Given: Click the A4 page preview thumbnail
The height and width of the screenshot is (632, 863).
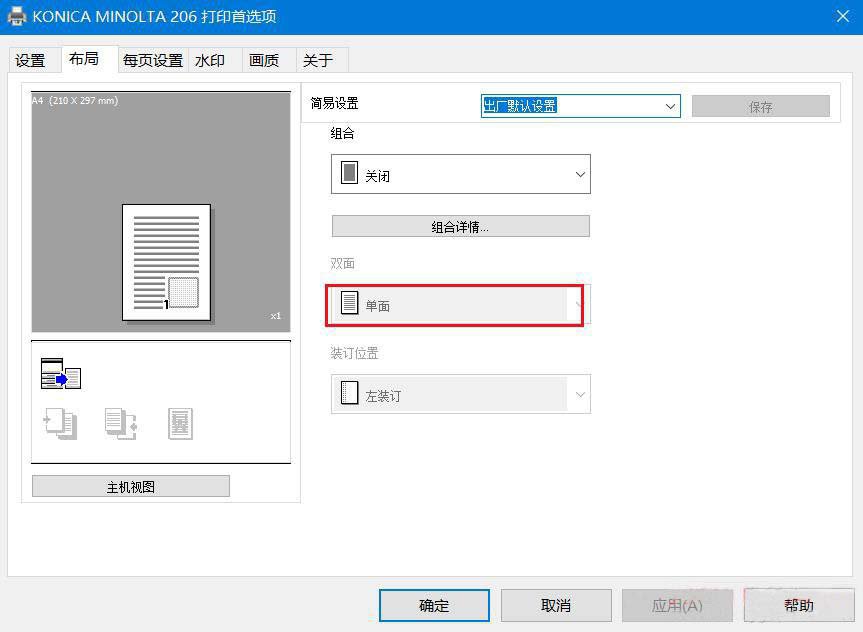Looking at the screenshot, I should point(166,262).
